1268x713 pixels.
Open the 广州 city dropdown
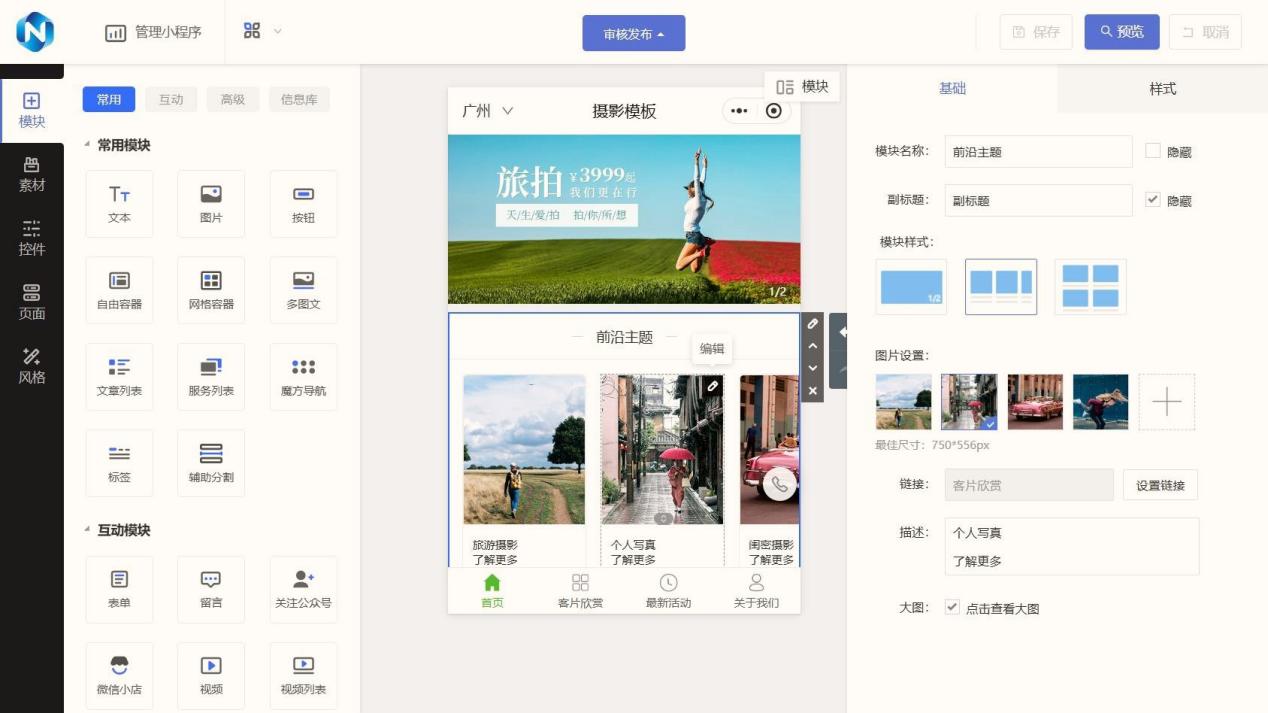[487, 111]
